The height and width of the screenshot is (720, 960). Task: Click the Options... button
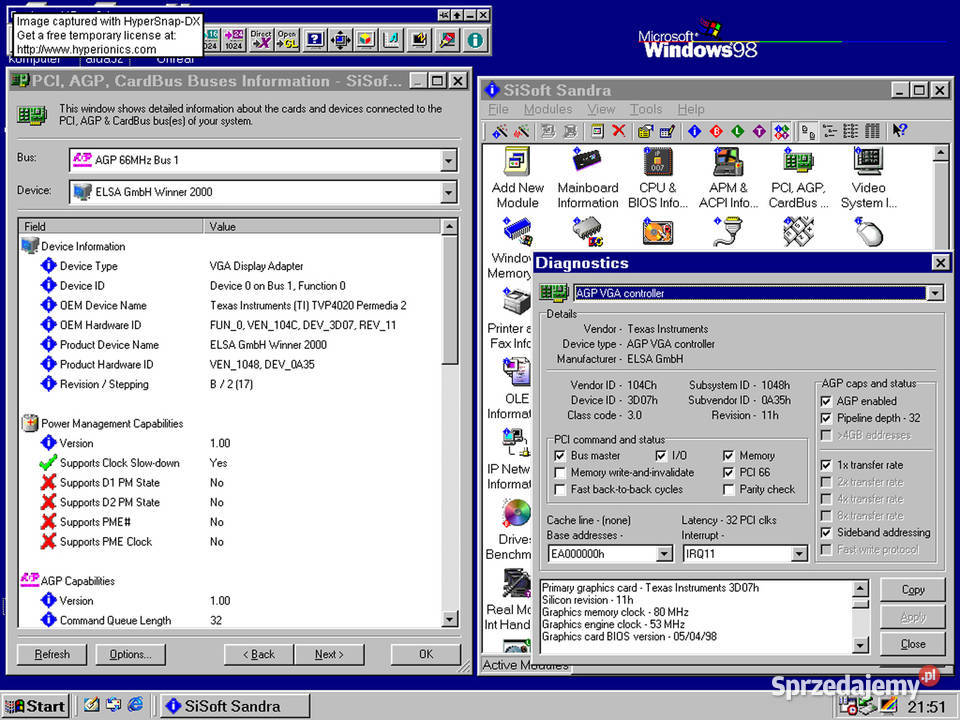tap(130, 654)
